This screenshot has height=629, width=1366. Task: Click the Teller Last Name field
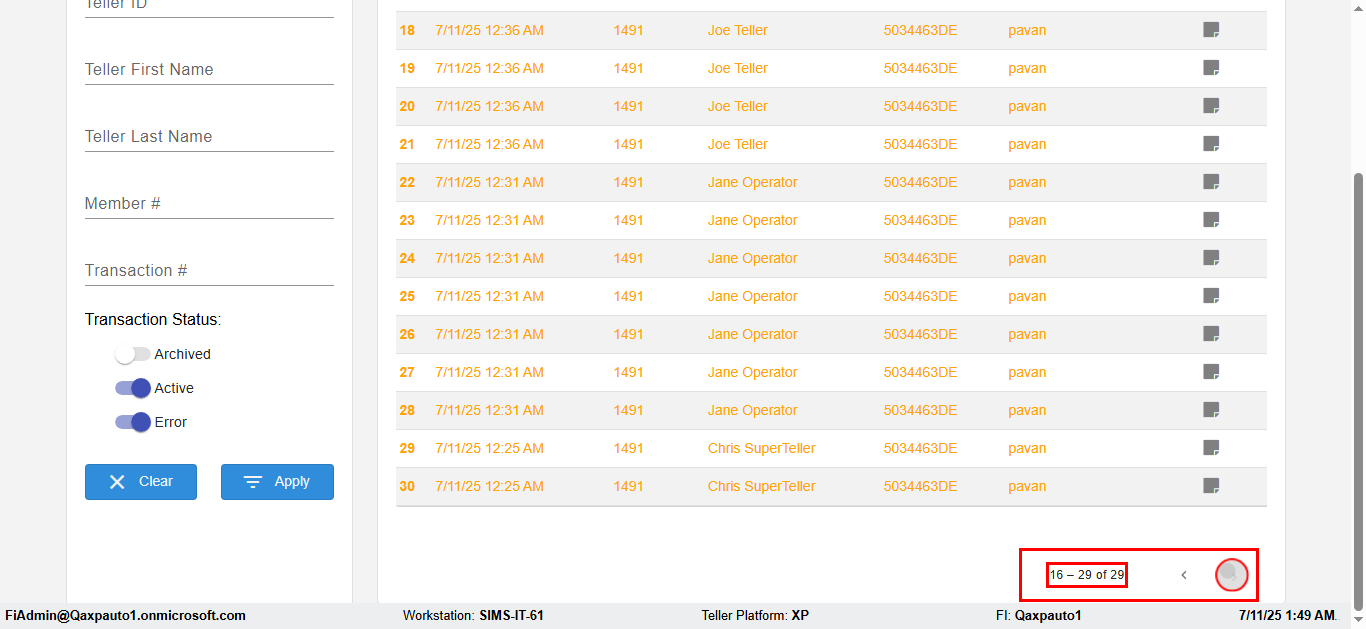pyautogui.click(x=209, y=137)
